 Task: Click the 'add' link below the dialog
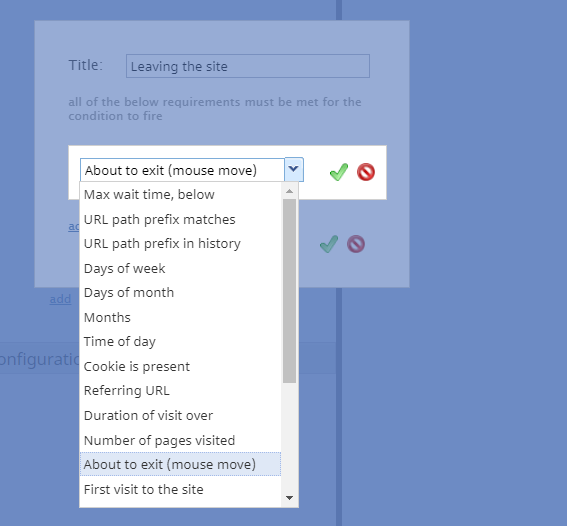click(x=60, y=299)
